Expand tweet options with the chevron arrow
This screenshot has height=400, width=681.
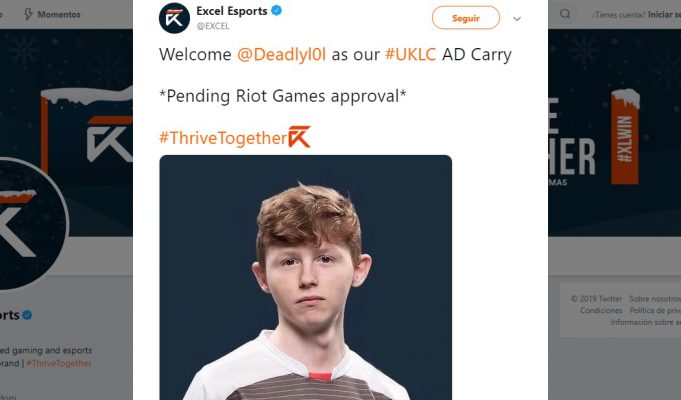tap(517, 19)
